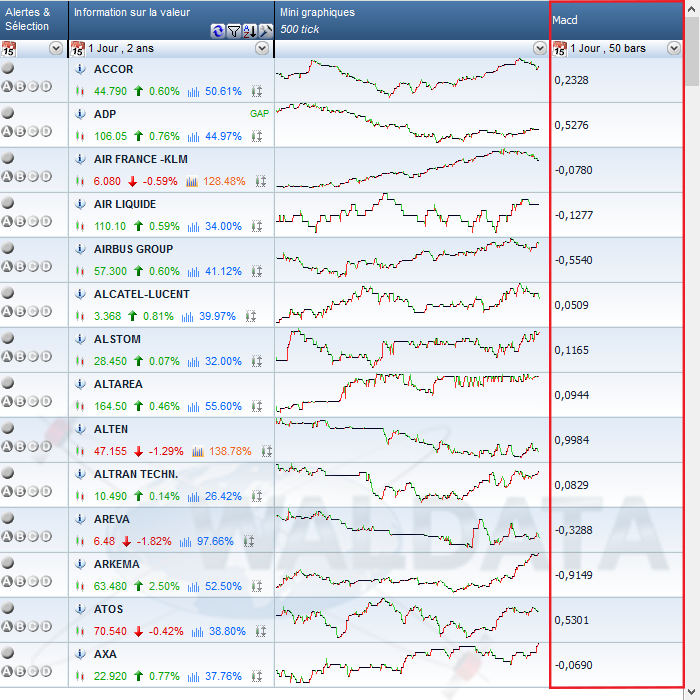
Task: Open the filter funnel icon
Action: 234,31
